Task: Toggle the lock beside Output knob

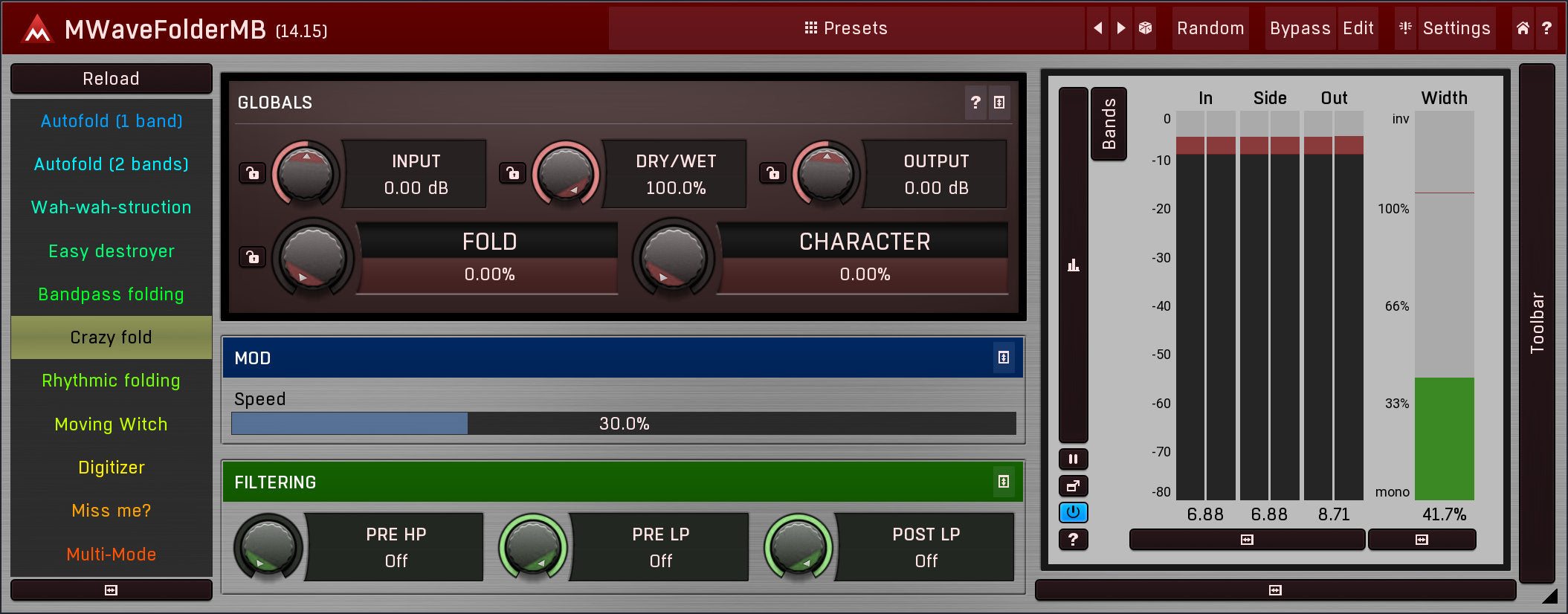Action: 773,173
